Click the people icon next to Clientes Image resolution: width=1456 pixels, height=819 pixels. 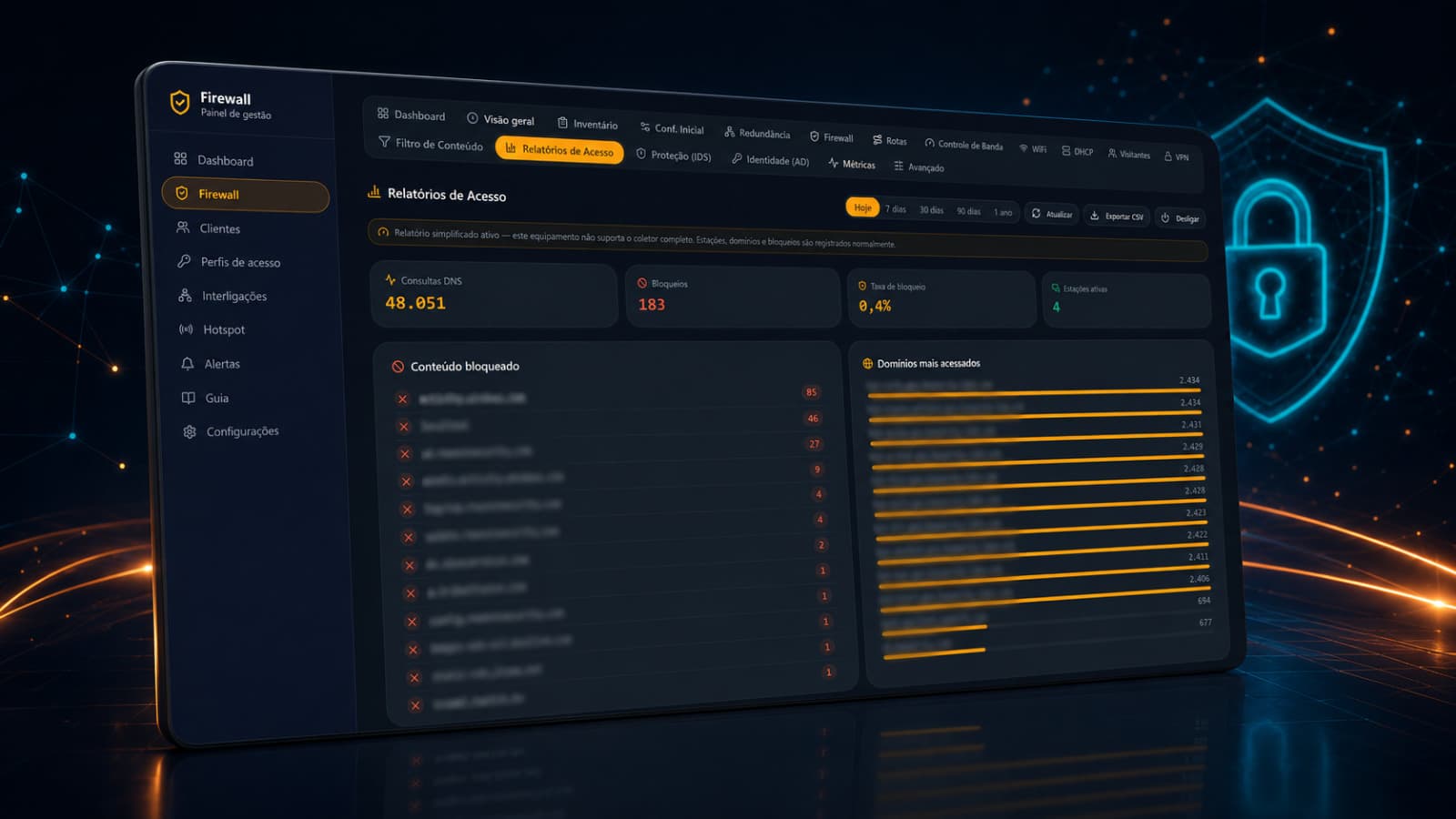[x=183, y=227]
